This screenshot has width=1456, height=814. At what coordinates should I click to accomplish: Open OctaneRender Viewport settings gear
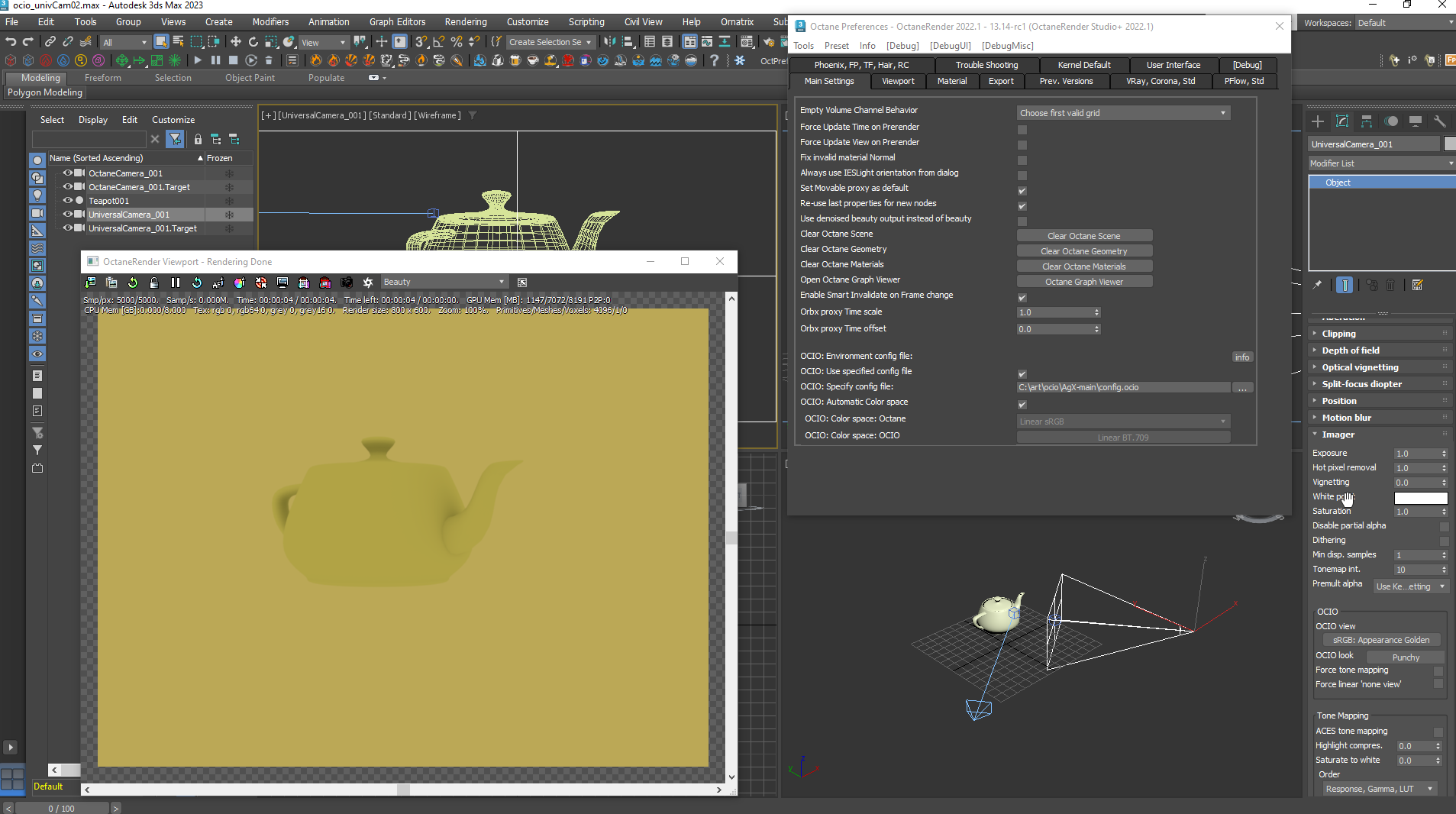click(x=368, y=283)
